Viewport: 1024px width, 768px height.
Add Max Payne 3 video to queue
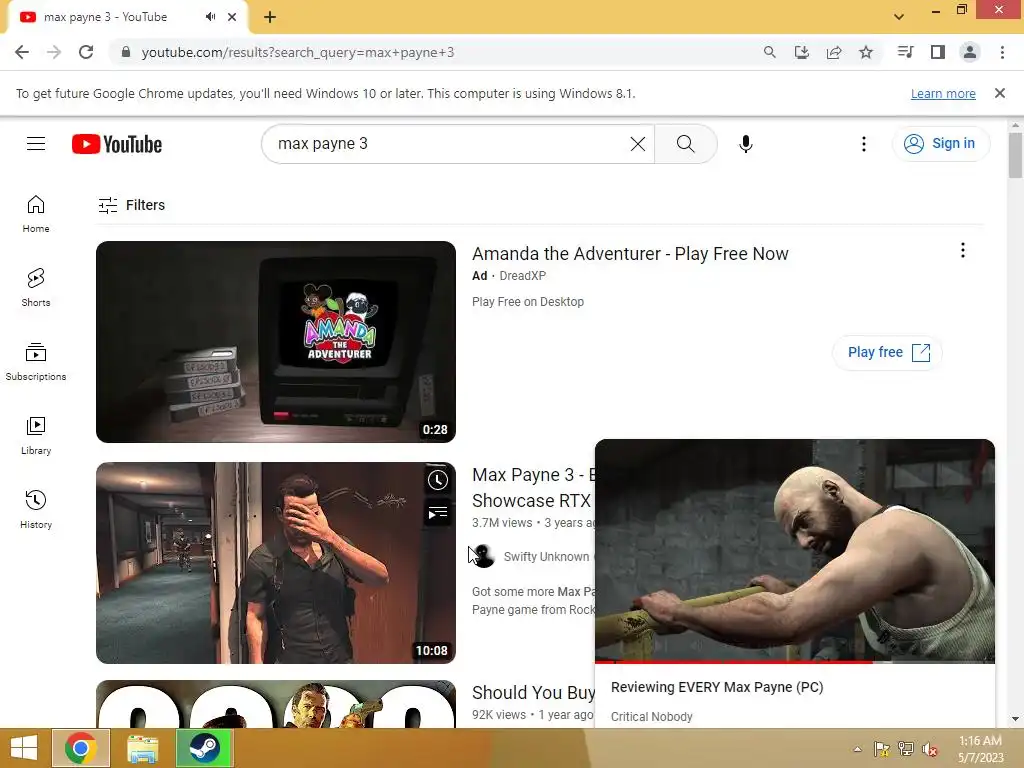438,513
